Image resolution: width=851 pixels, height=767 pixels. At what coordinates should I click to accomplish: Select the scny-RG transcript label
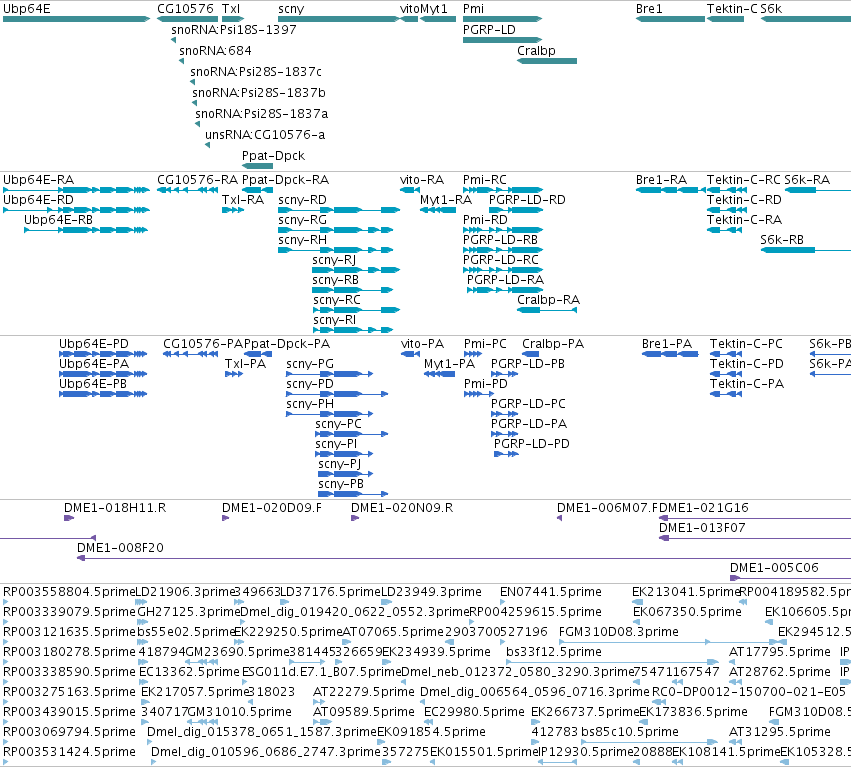click(302, 220)
